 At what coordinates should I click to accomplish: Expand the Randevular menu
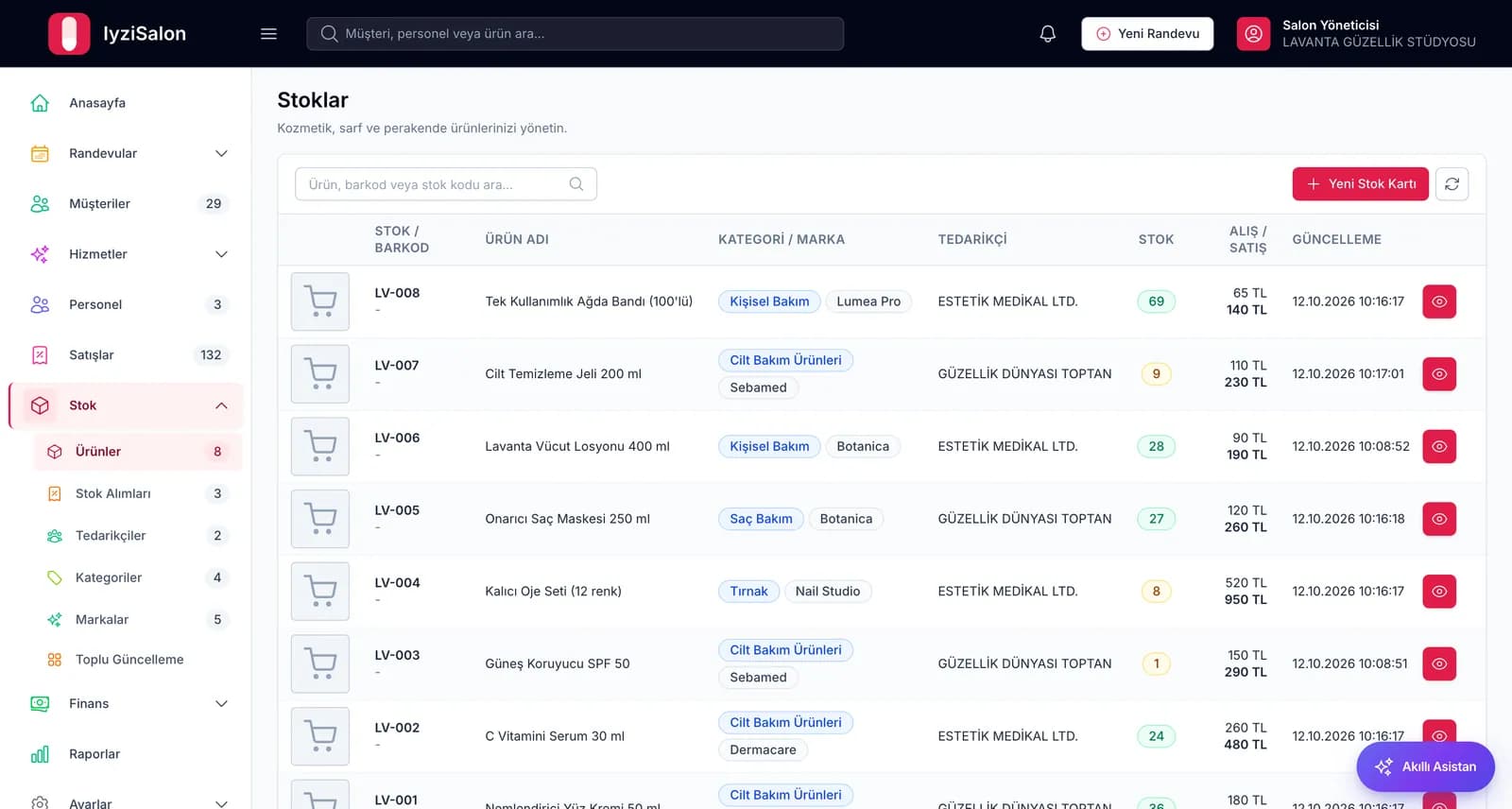tap(126, 153)
